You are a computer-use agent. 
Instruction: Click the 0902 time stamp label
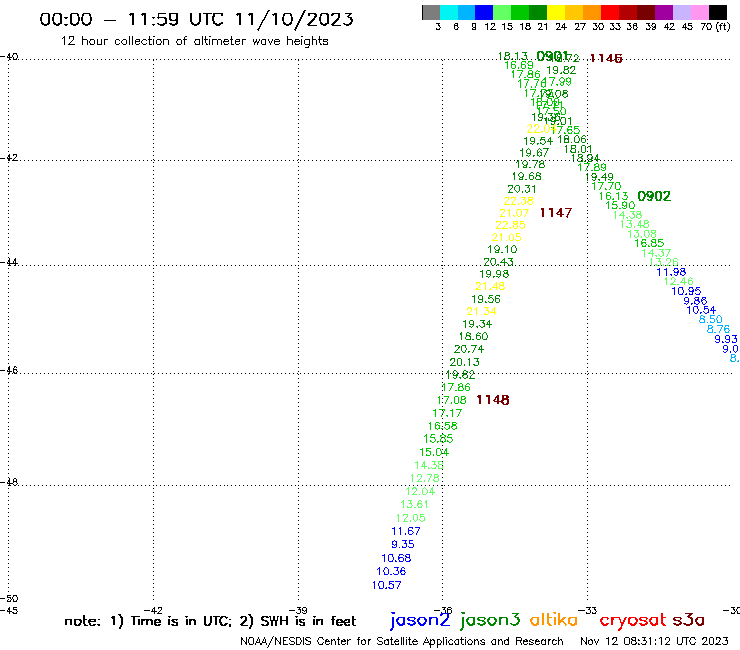coord(654,196)
